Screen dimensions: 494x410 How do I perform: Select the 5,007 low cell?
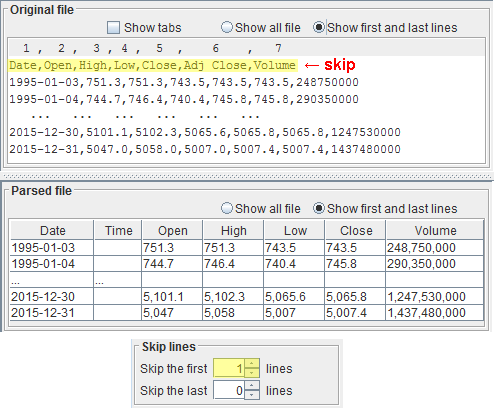[294, 313]
